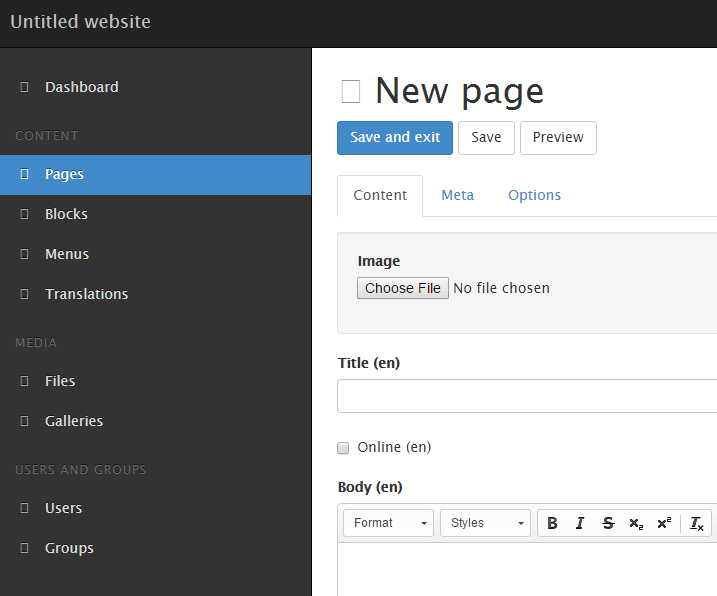Click the icon beside New page heading
Viewport: 717px width, 596px height.
351,92
